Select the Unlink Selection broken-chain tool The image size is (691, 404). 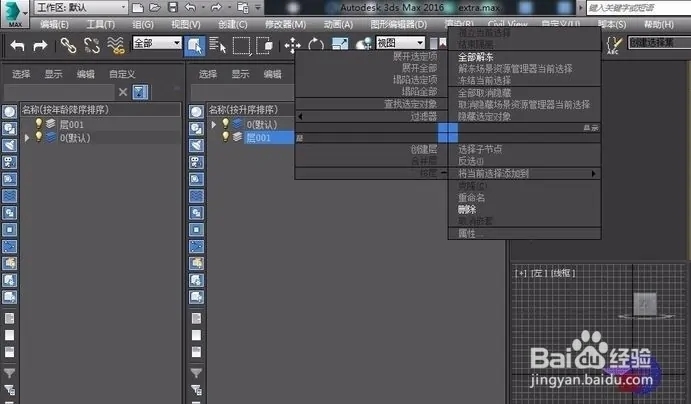pos(92,45)
